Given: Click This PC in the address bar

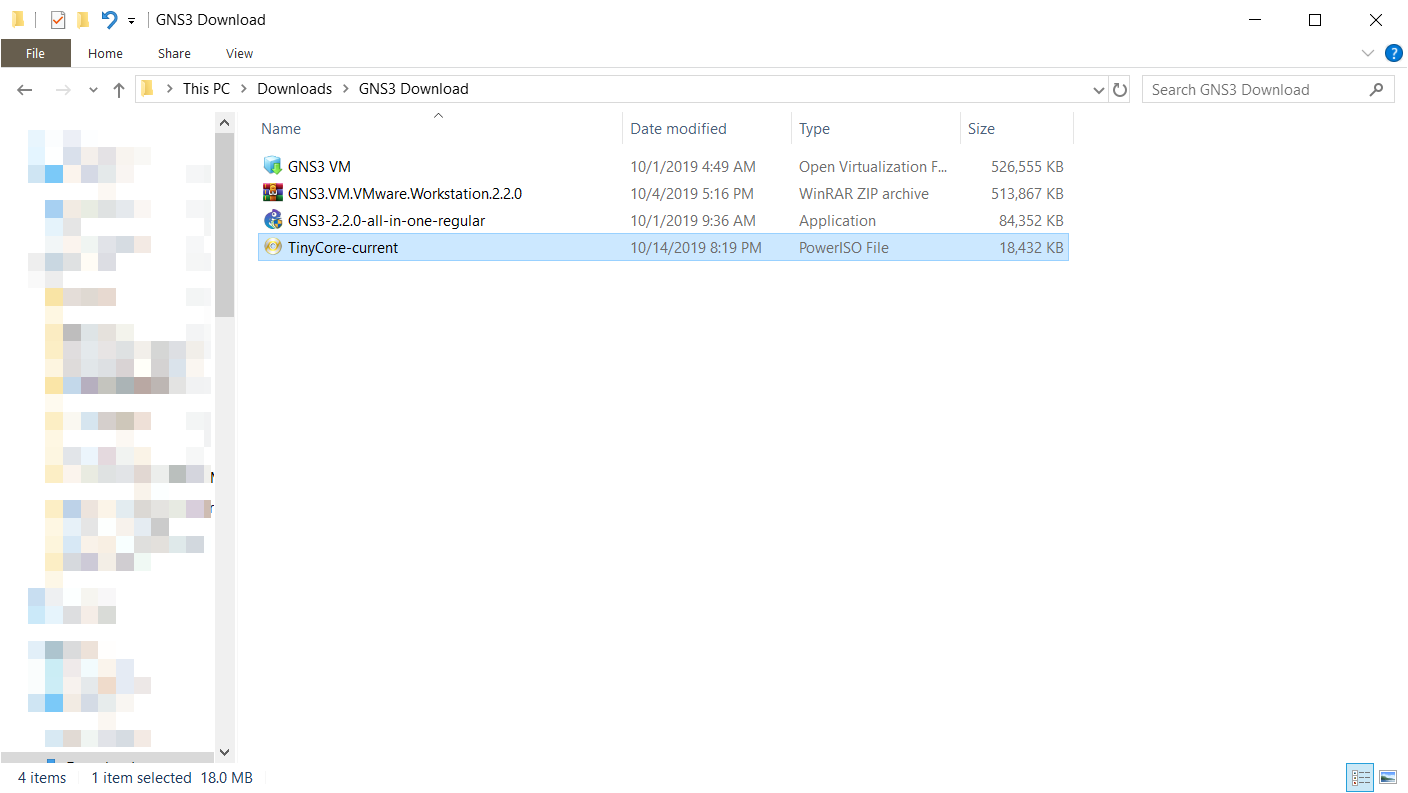Looking at the screenshot, I should coord(206,89).
